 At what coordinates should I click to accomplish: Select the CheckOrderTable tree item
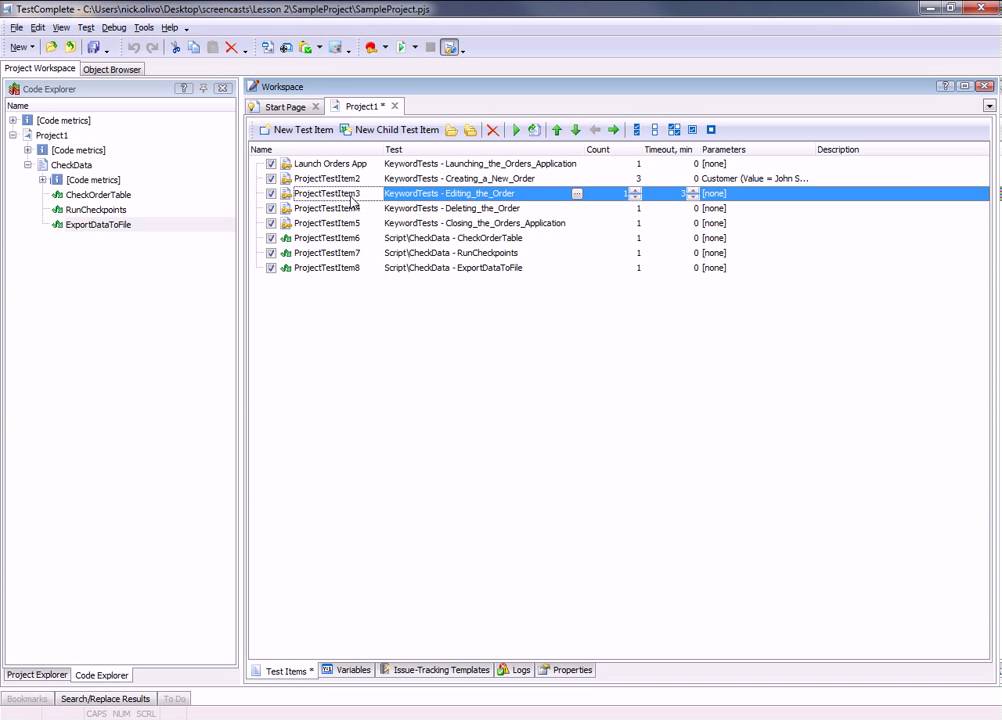click(x=98, y=195)
